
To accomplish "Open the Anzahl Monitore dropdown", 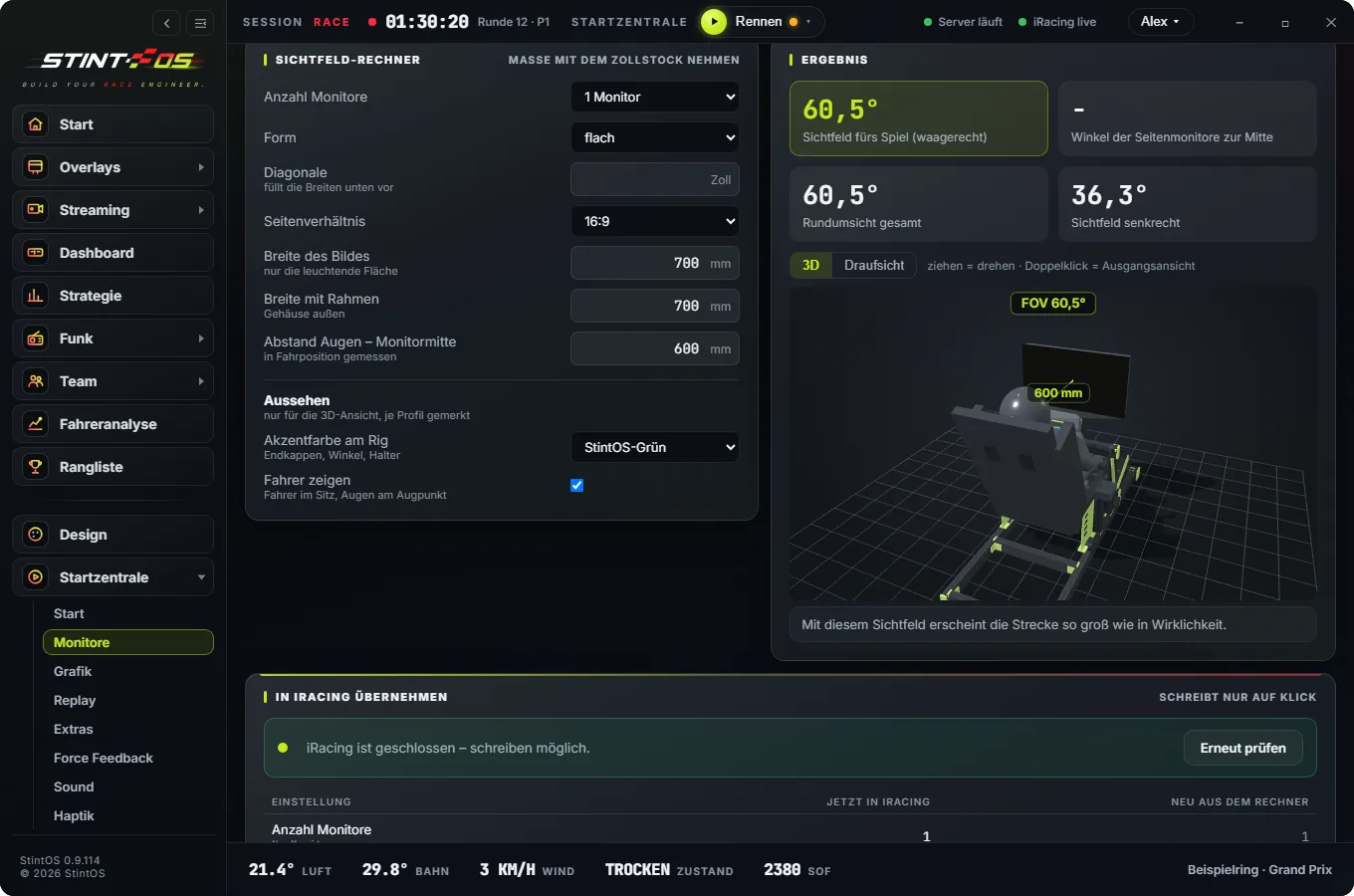I will (x=655, y=97).
